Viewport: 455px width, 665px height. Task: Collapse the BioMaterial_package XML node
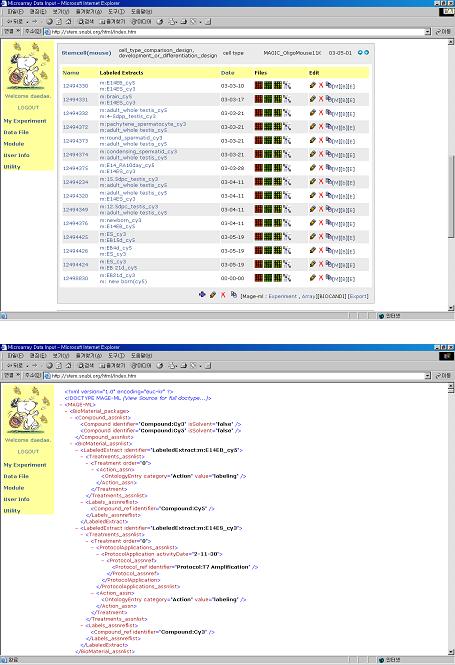66,411
